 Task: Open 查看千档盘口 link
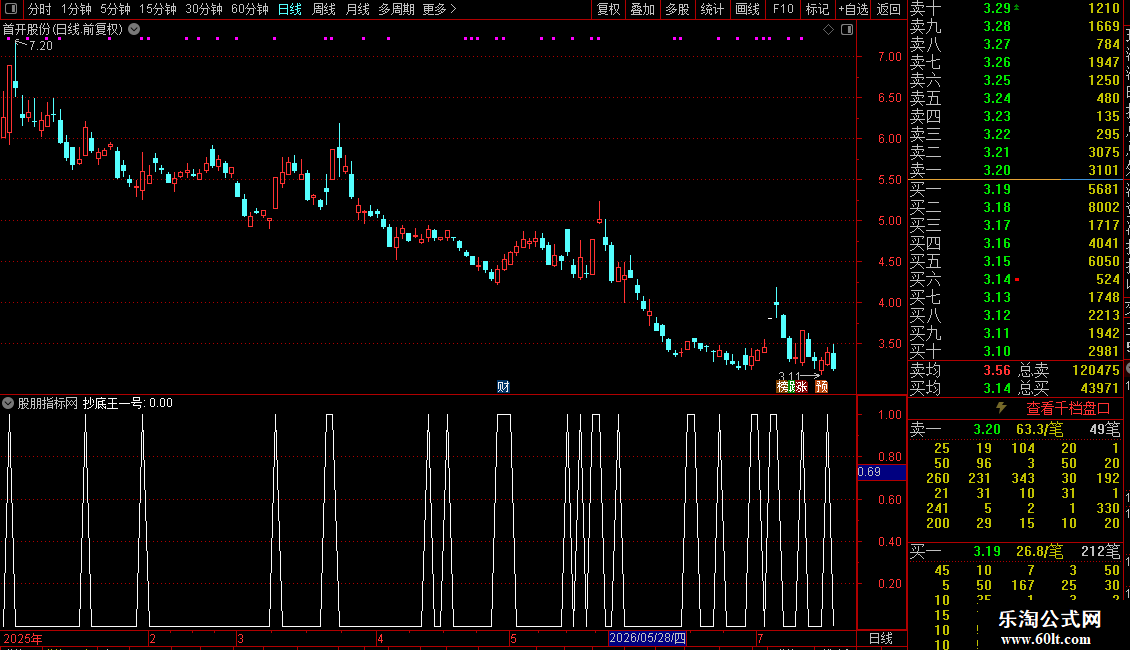(x=1068, y=409)
